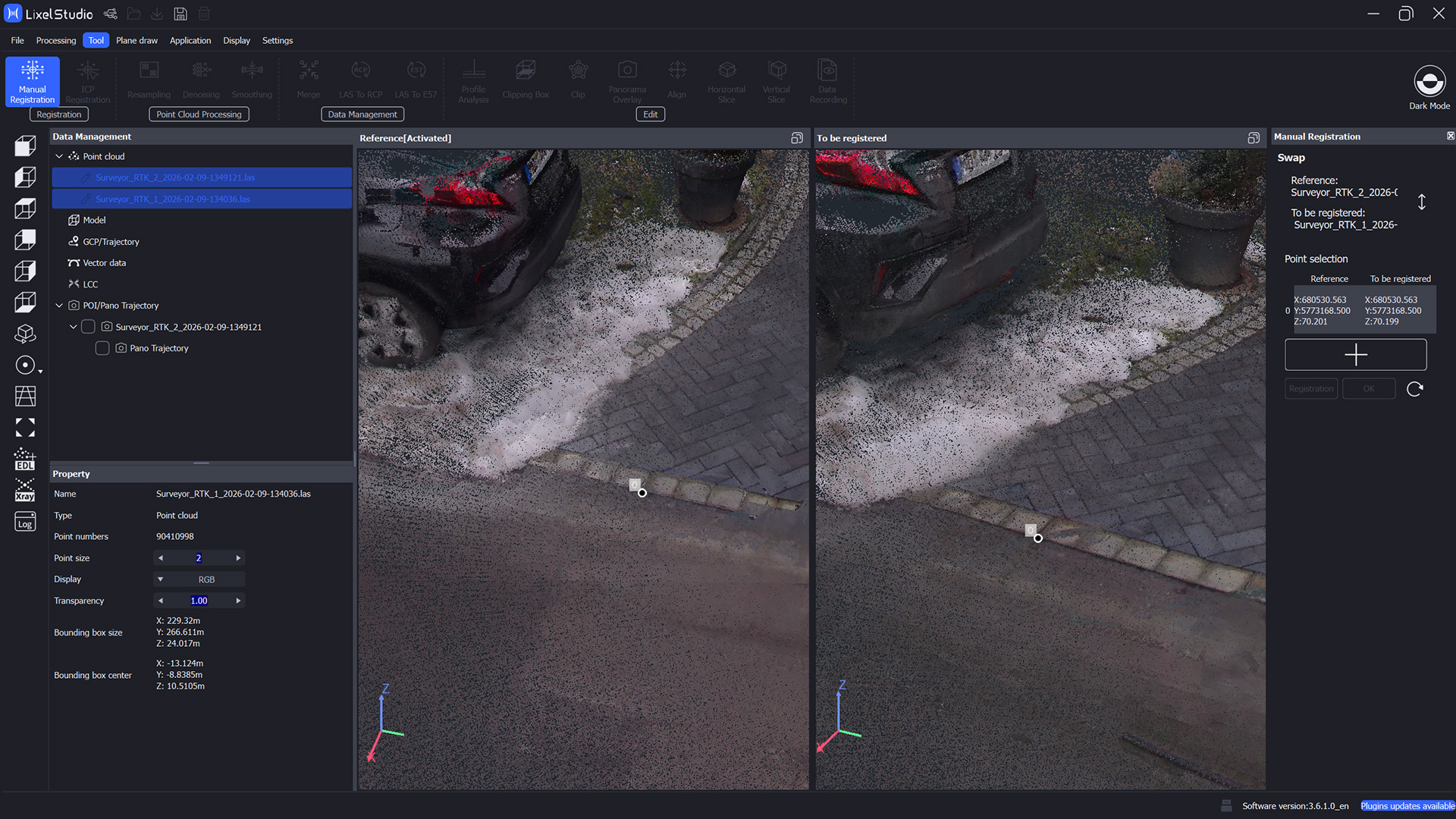1456x819 pixels.
Task: Toggle Dark Mode icon
Action: 1429,82
